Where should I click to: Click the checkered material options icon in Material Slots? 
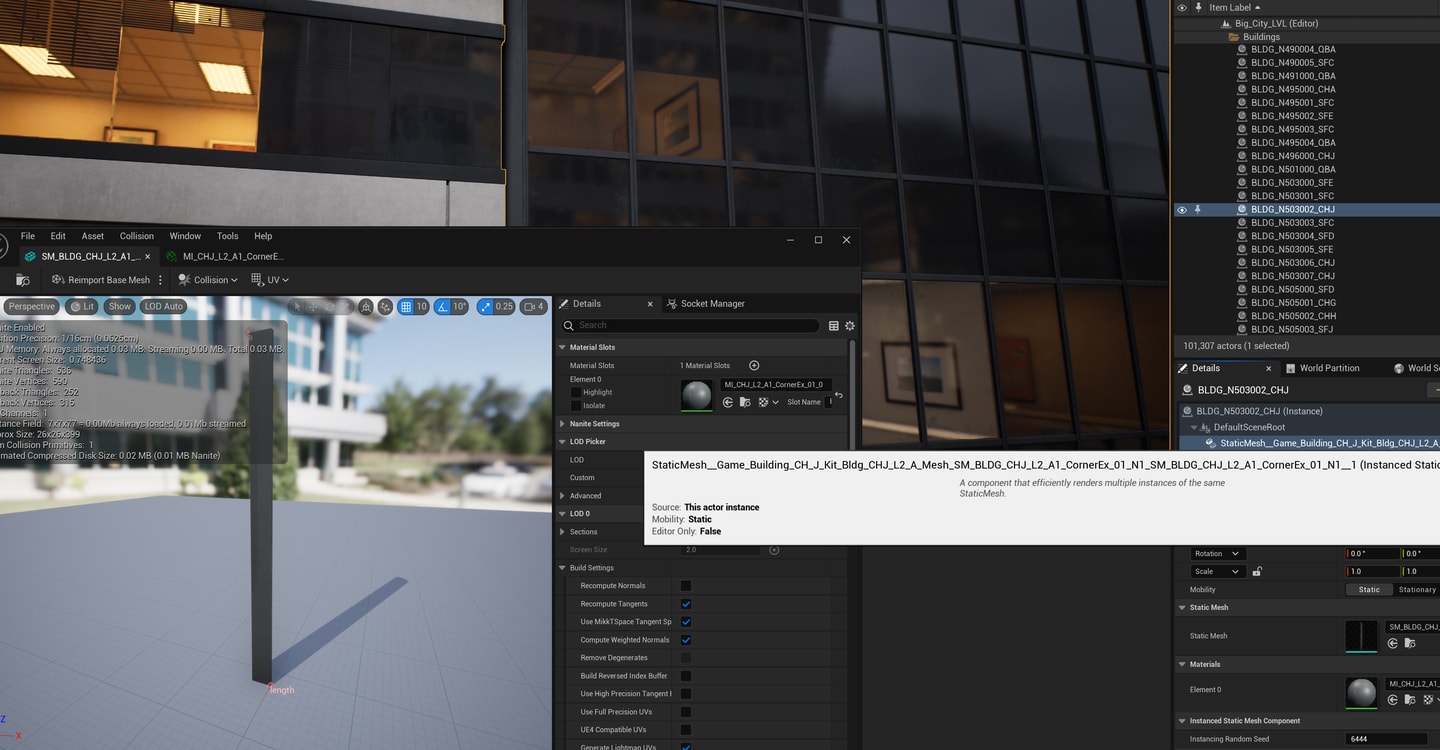[x=763, y=402]
